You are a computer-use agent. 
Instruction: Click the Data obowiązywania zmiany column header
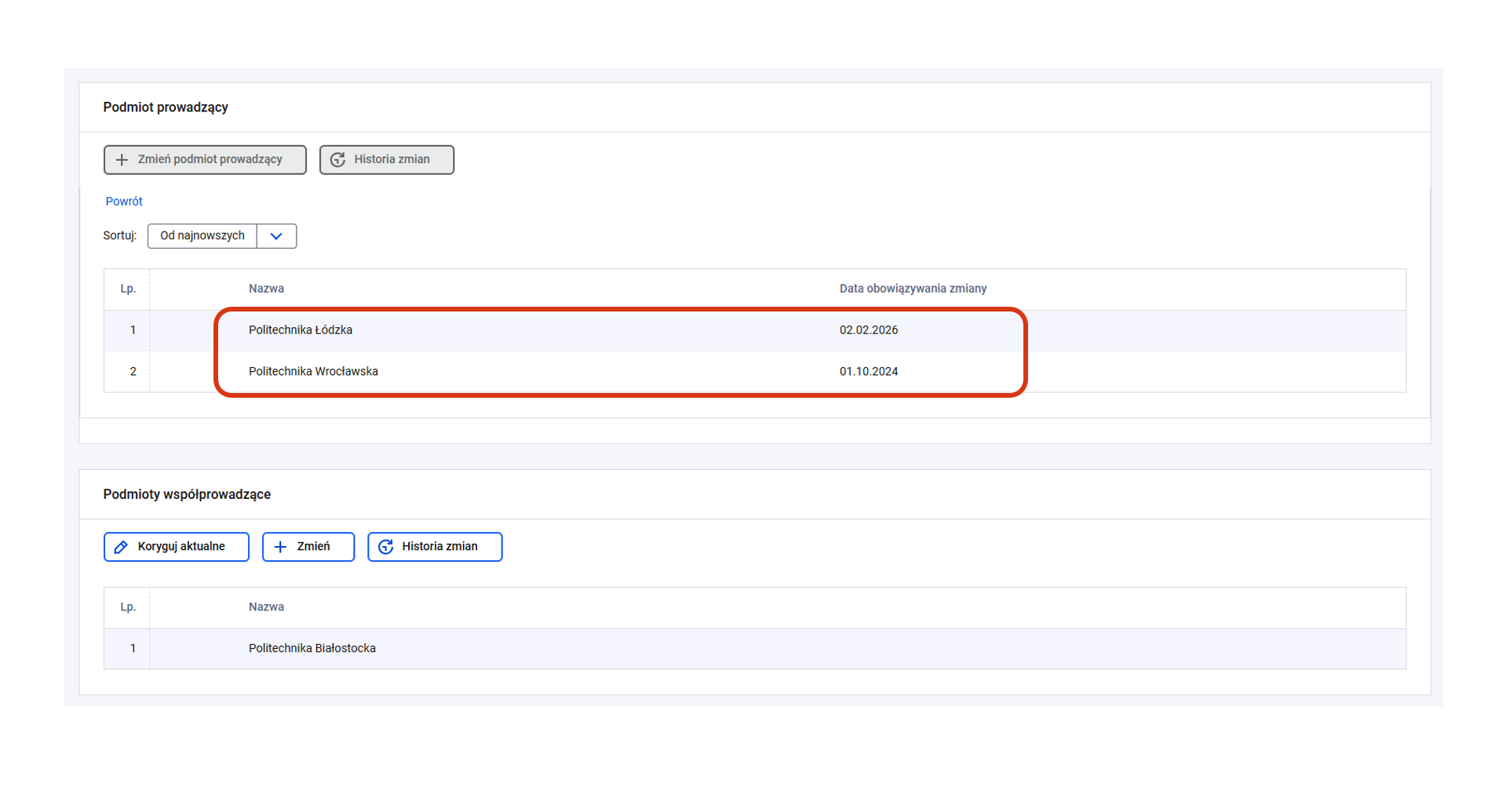[x=913, y=289]
